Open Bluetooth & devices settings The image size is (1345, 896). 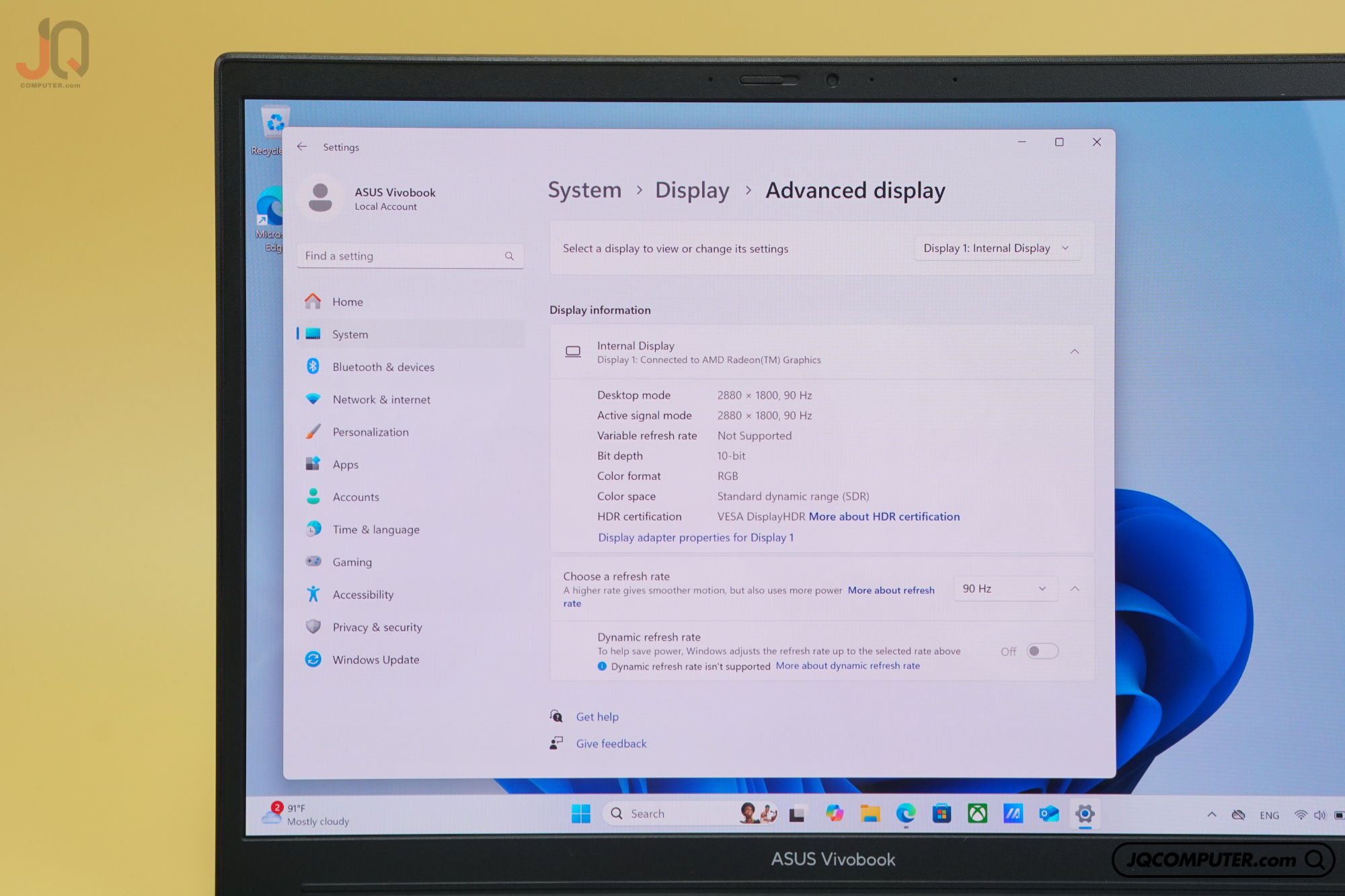tap(410, 367)
